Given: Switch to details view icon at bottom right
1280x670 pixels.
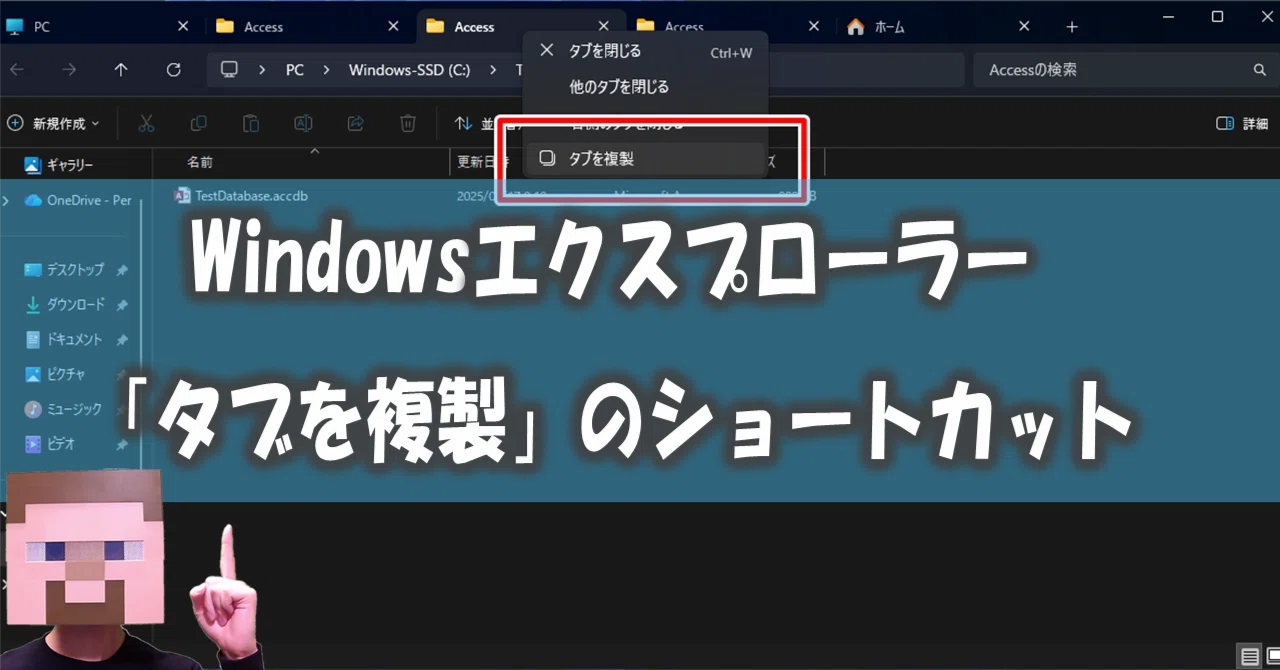Looking at the screenshot, I should (1250, 657).
